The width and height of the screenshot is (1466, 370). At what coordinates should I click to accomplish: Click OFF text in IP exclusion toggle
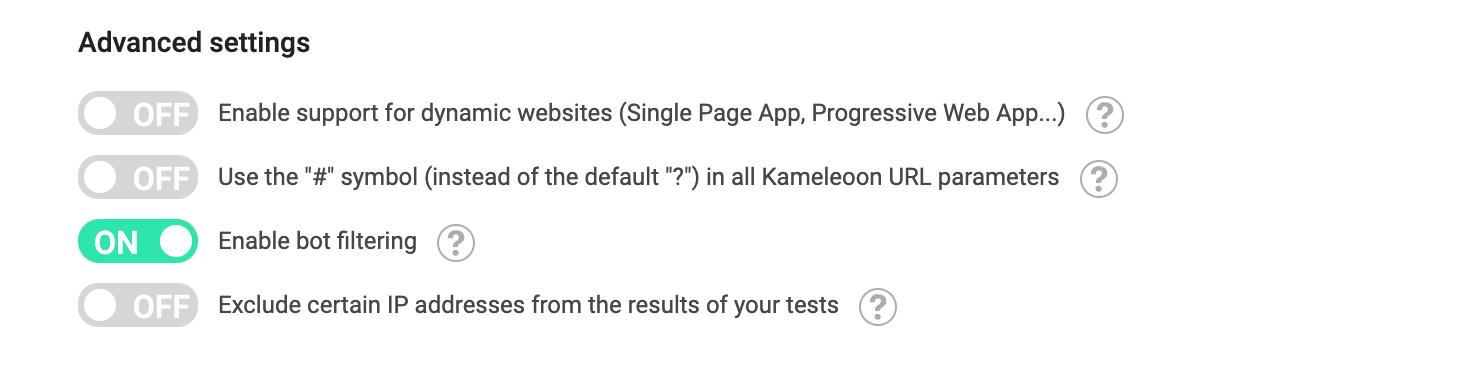[x=161, y=306]
